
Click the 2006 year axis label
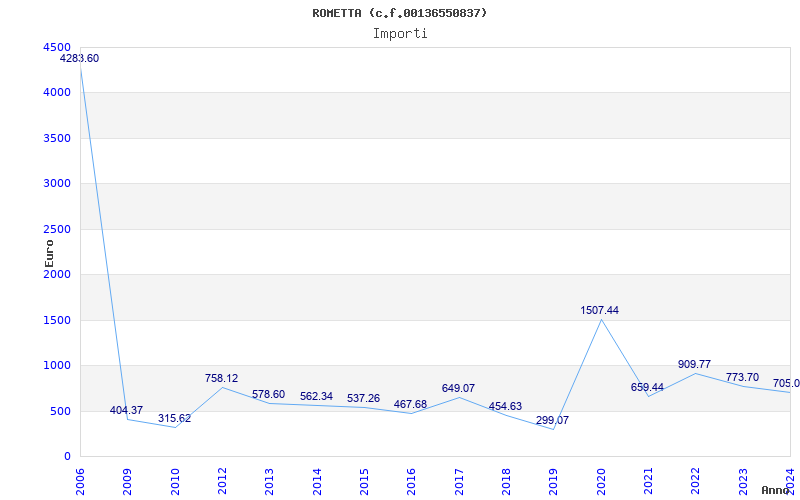[80, 482]
